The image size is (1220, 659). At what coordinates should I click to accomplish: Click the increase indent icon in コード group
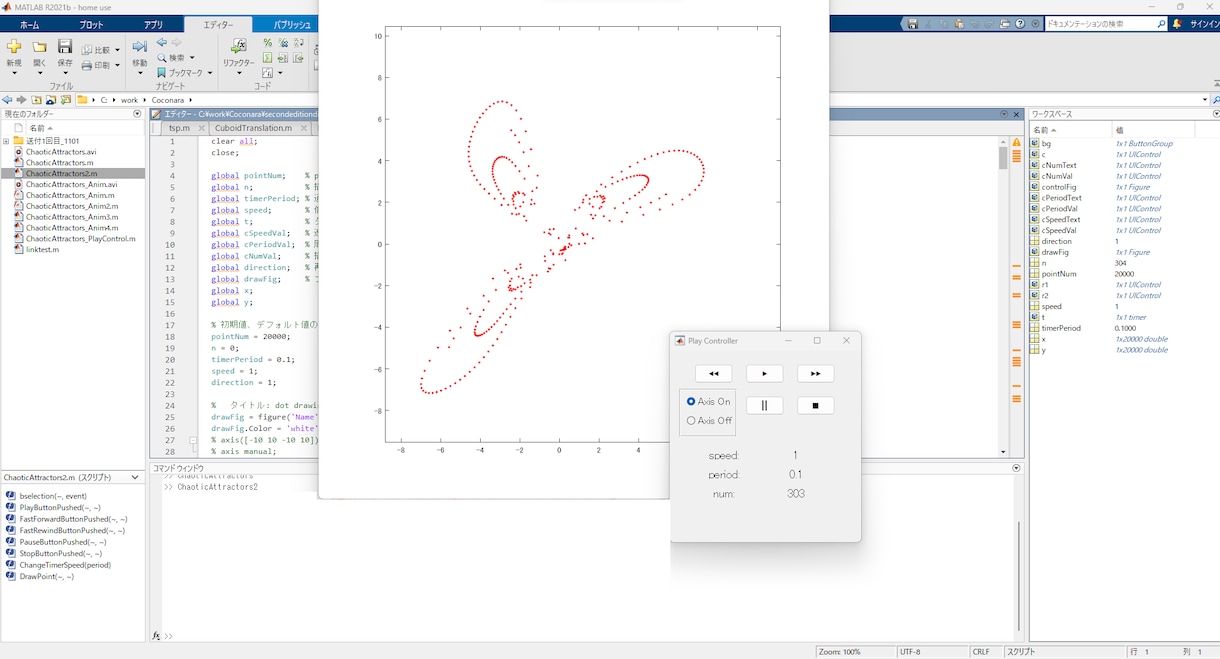click(x=283, y=58)
